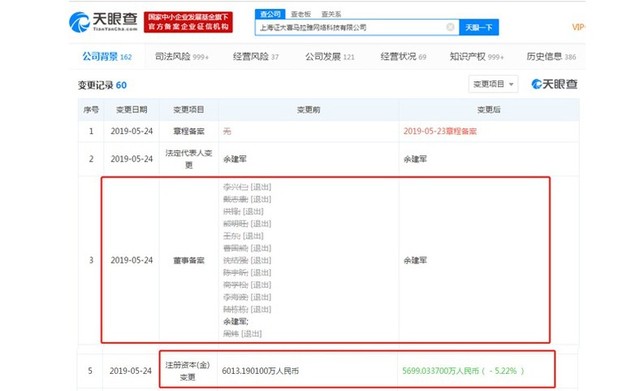The image size is (640, 391).
Task: Click 王东 [退出] in the 变更前 list
Action: (x=243, y=236)
